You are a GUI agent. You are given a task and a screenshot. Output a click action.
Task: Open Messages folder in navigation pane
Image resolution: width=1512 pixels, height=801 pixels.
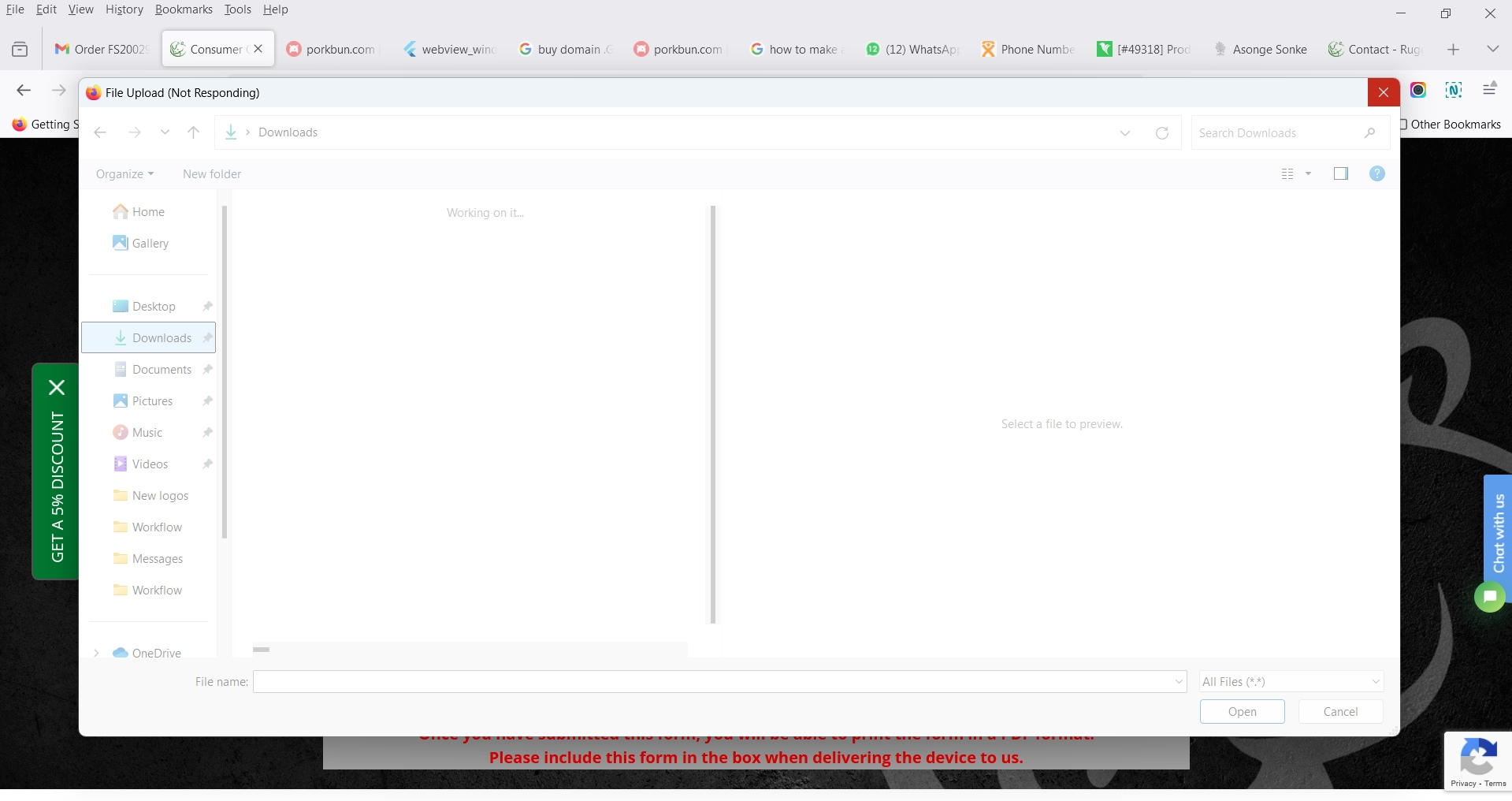148,559
